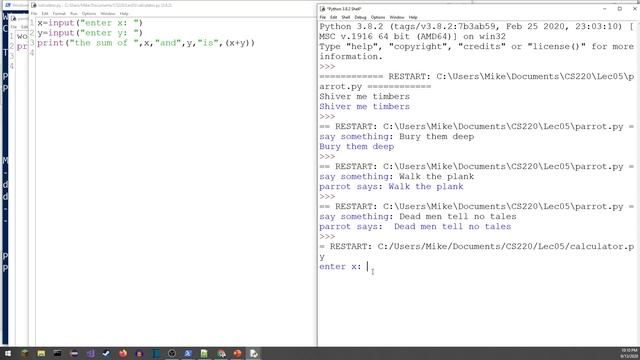Open the Windows Start menu
The height and width of the screenshot is (360, 640).
8,353
